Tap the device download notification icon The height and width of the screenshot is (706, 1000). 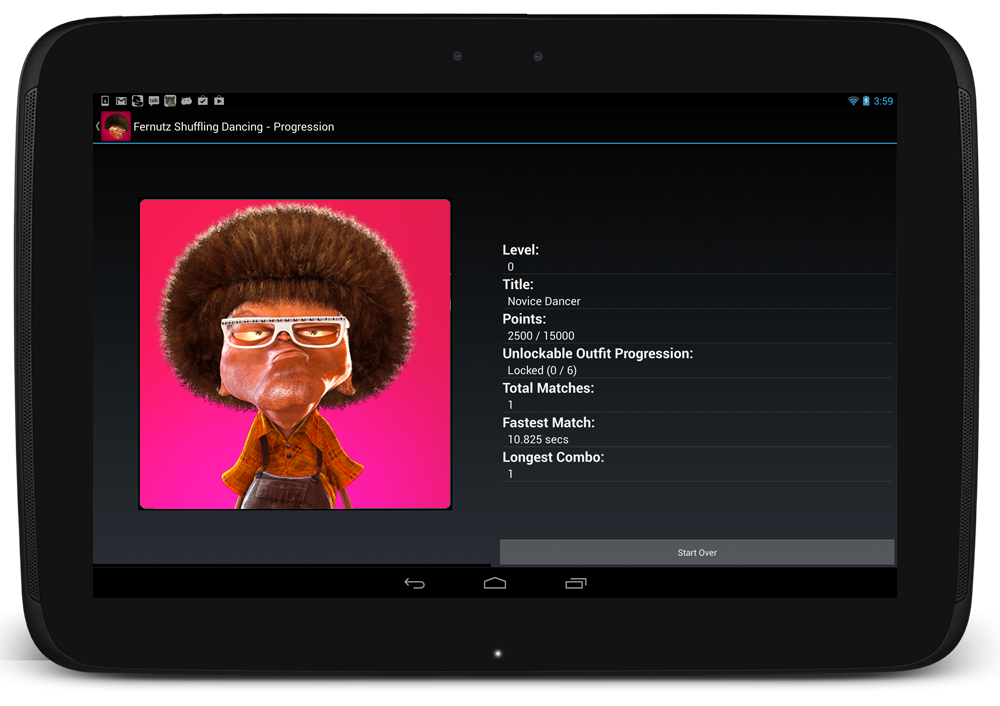105,101
